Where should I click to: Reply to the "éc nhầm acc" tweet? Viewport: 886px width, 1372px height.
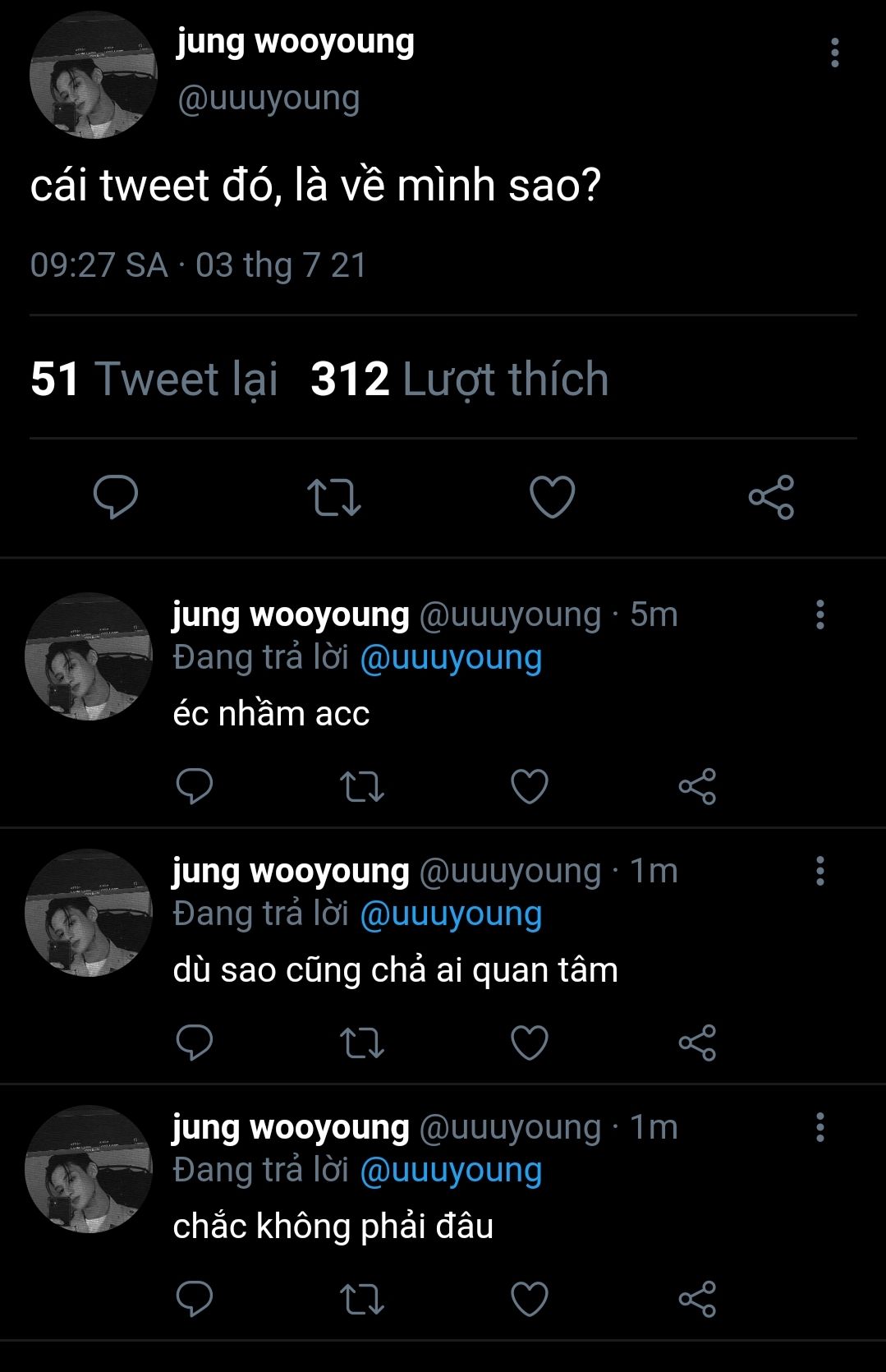click(x=195, y=786)
